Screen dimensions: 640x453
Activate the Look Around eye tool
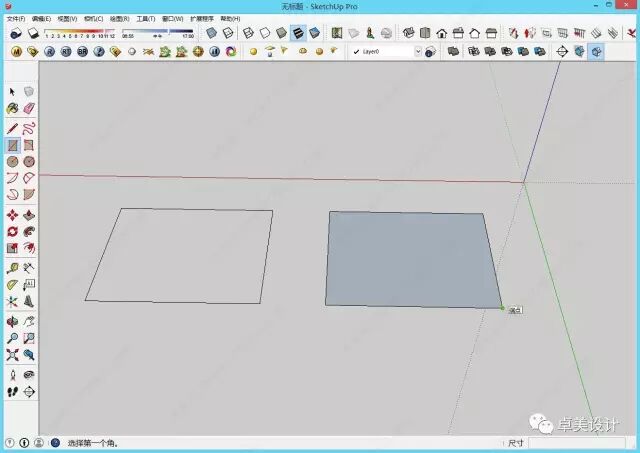(29, 375)
